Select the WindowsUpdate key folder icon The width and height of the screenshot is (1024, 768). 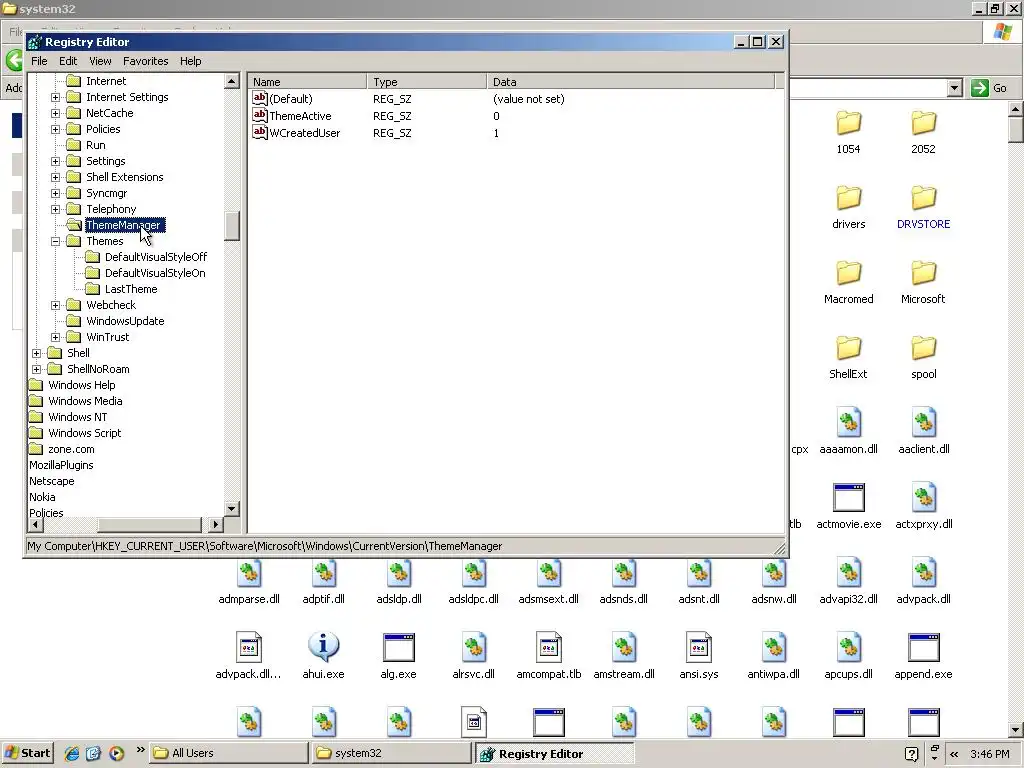click(x=74, y=321)
